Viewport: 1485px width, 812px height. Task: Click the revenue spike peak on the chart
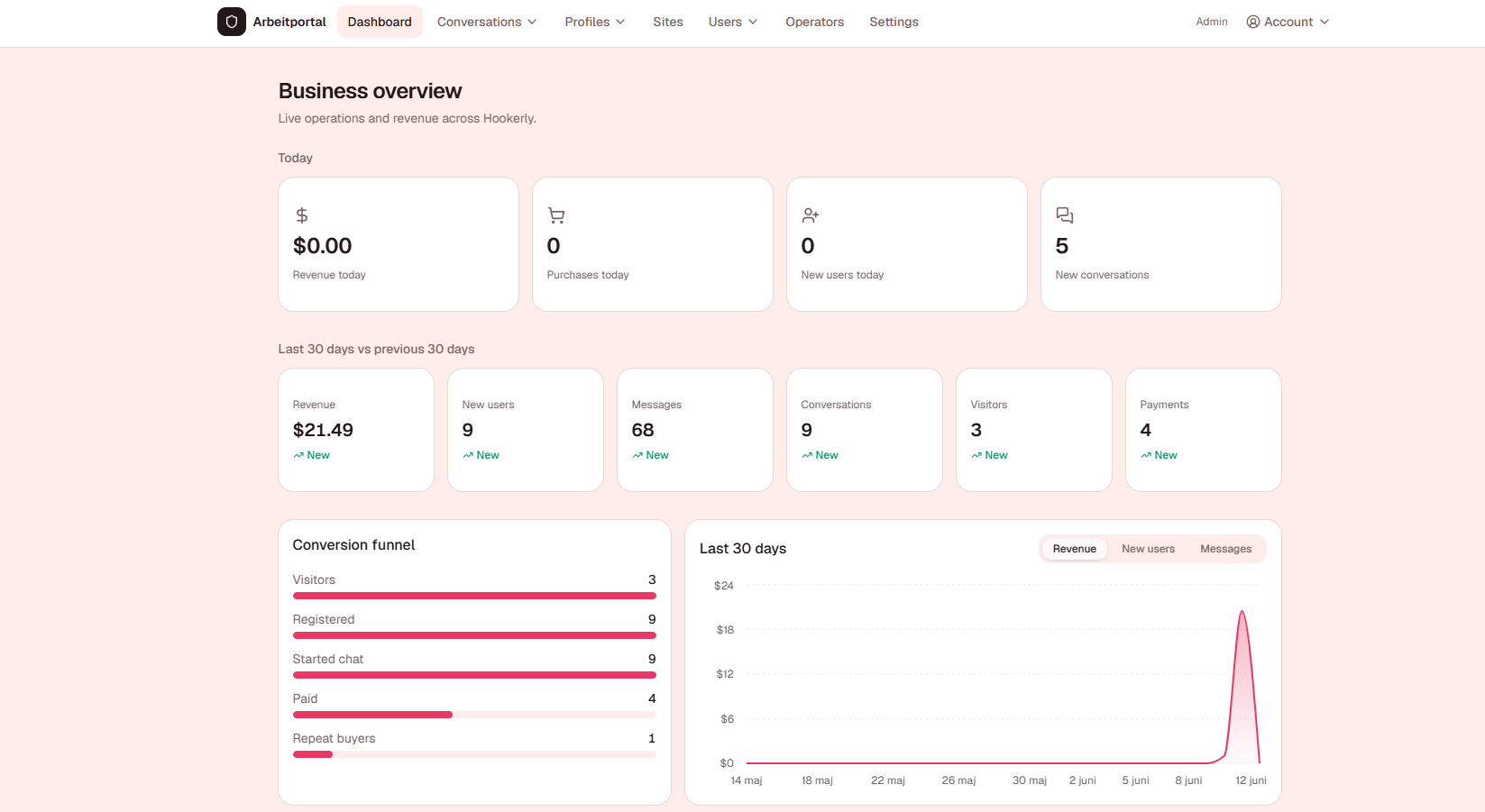[x=1242, y=613]
